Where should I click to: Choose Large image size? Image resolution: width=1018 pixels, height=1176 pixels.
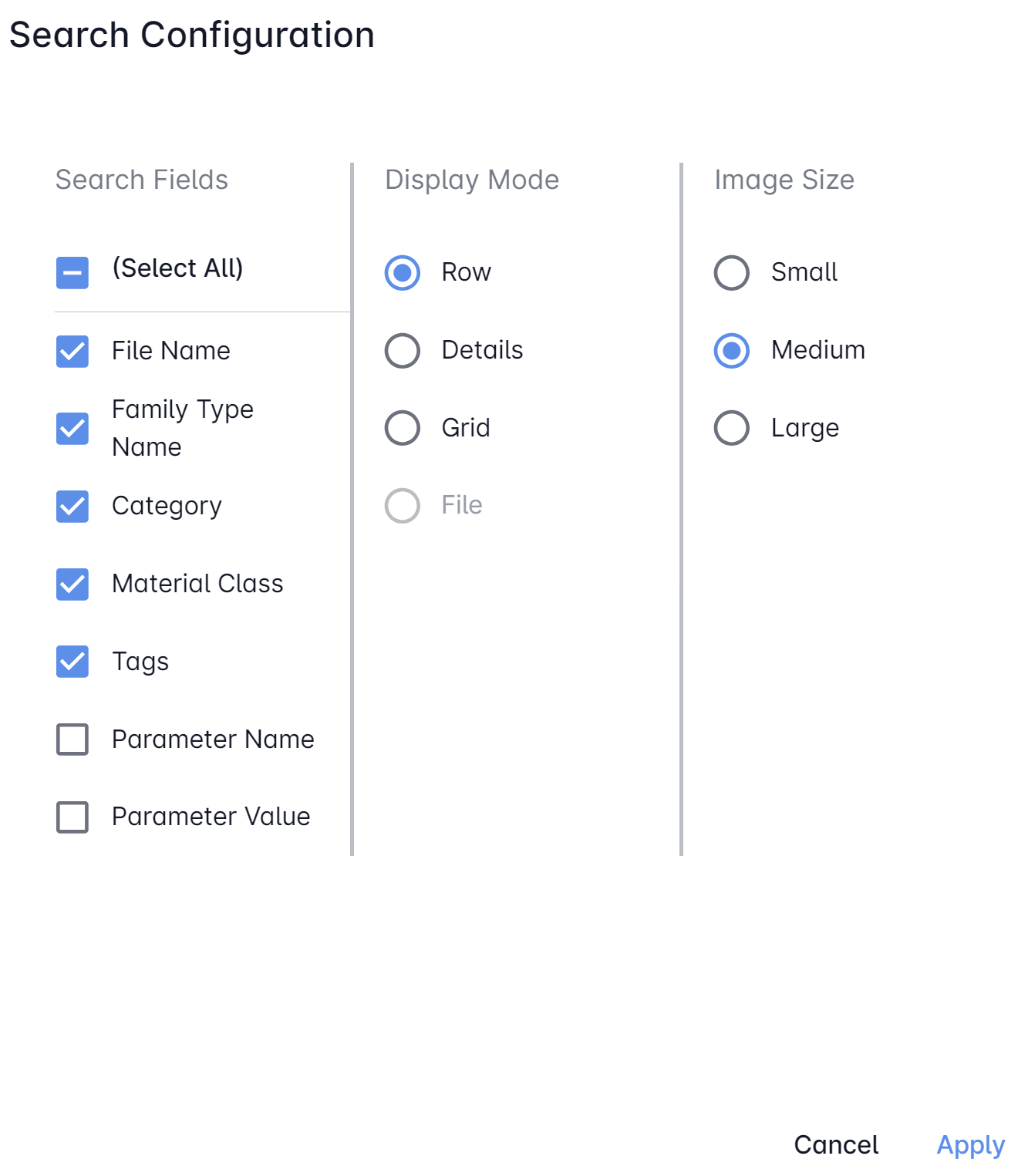point(732,428)
